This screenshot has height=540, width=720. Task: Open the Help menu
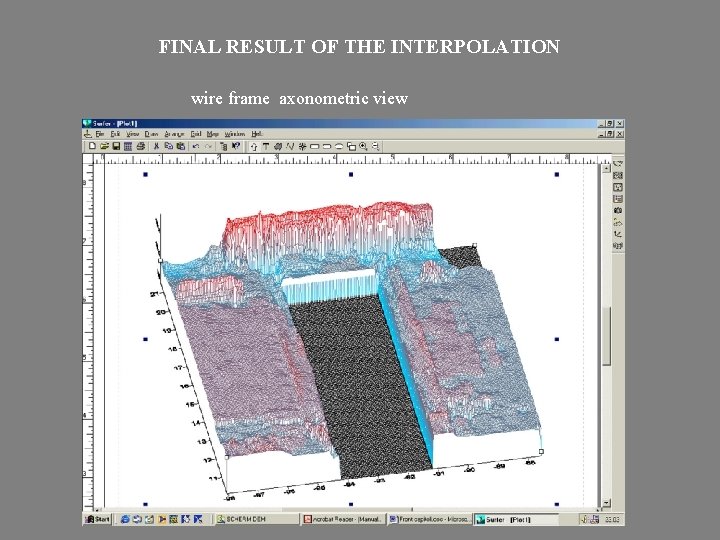257,134
